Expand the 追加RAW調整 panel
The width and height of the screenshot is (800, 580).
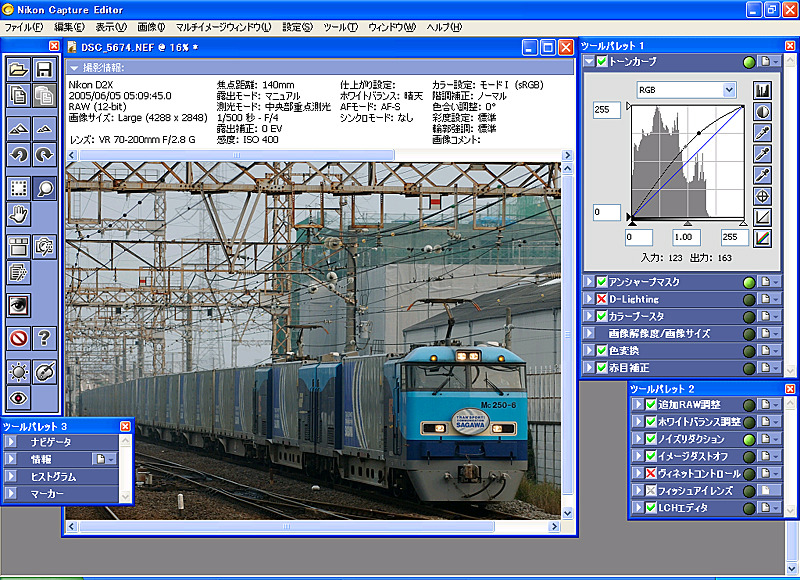point(638,405)
